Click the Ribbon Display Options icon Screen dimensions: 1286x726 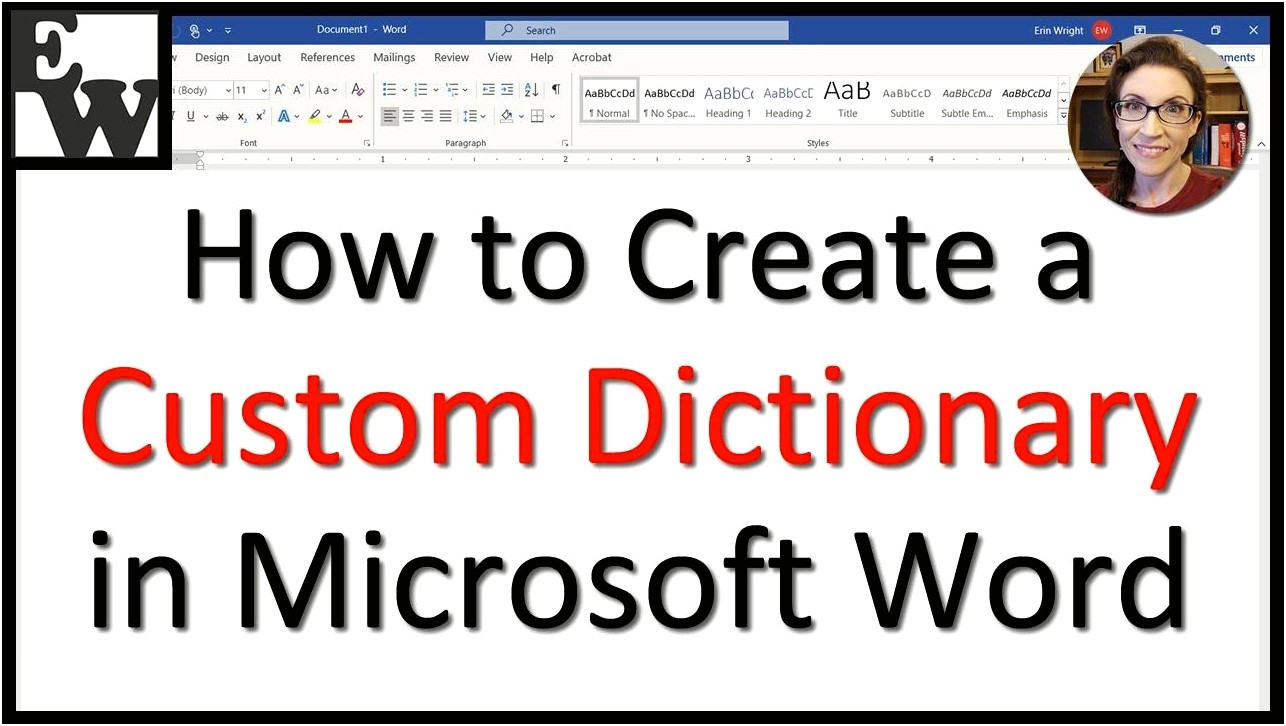tap(1139, 31)
